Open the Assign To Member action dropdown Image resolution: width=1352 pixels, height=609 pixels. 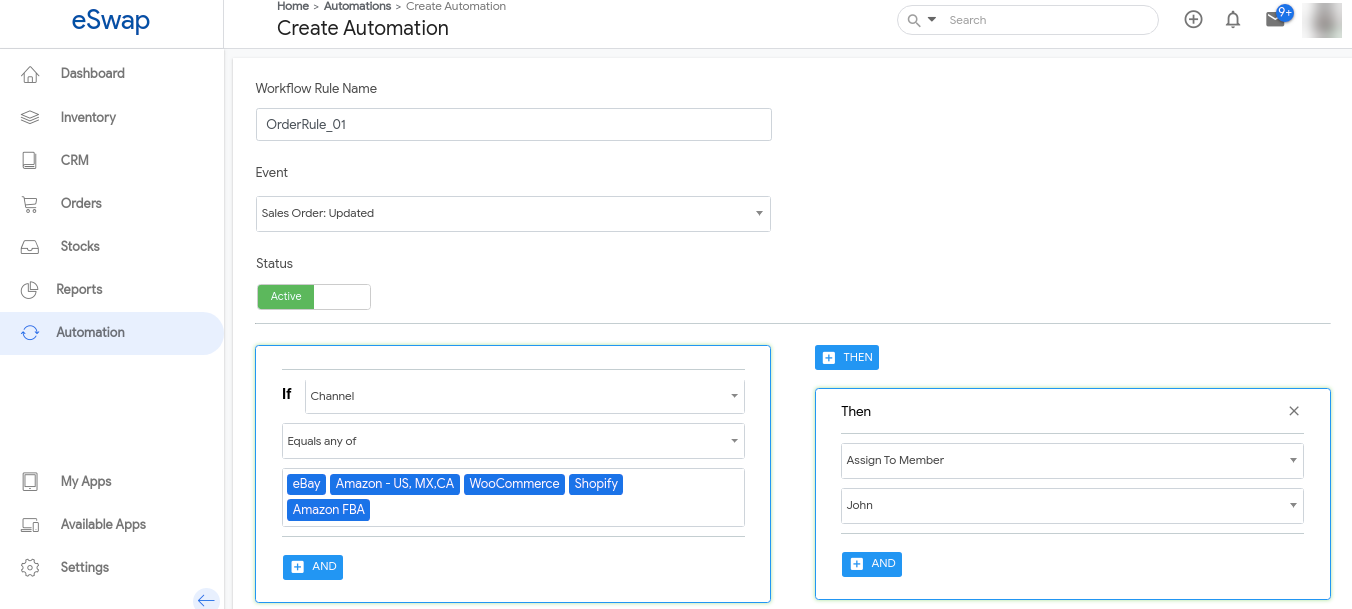pos(1071,461)
